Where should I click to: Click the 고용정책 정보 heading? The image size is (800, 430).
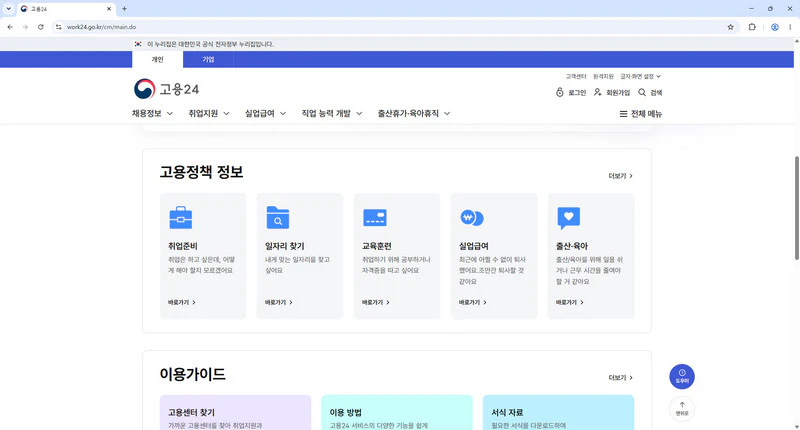coord(201,172)
